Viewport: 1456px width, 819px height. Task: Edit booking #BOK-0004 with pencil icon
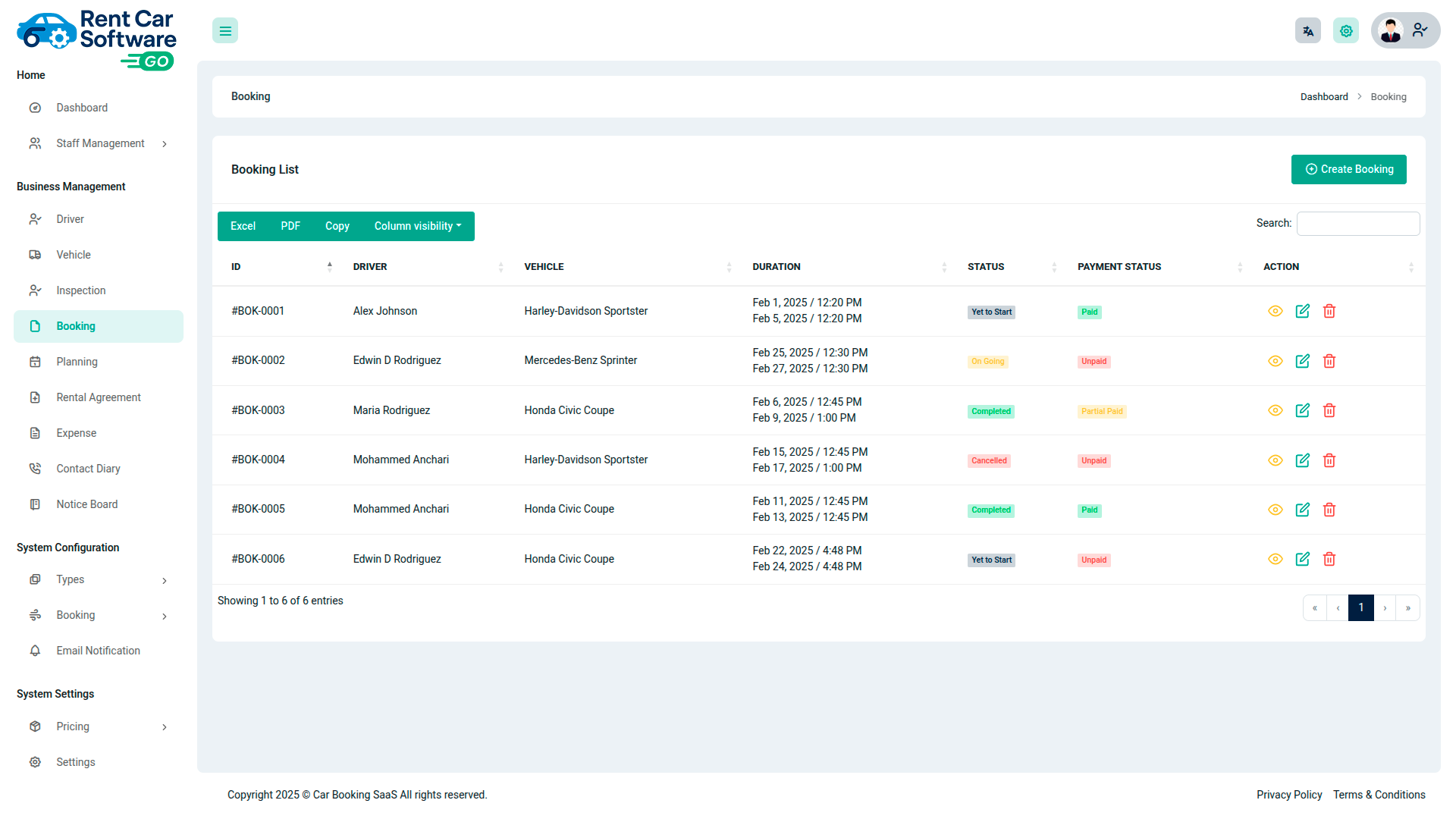coord(1303,460)
